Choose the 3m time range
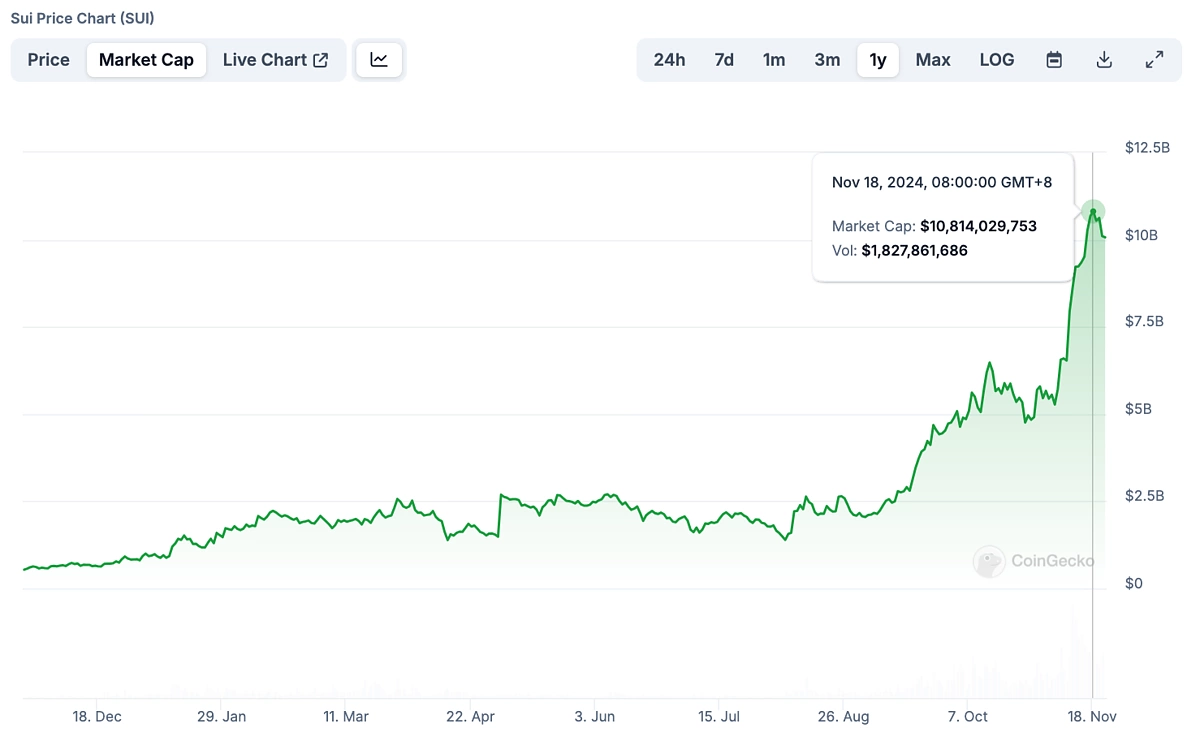Viewport: 1200px width, 741px height. tap(827, 59)
